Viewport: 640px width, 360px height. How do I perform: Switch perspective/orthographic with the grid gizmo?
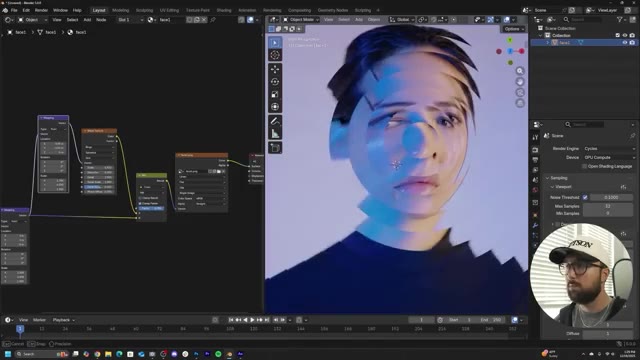pos(520,103)
